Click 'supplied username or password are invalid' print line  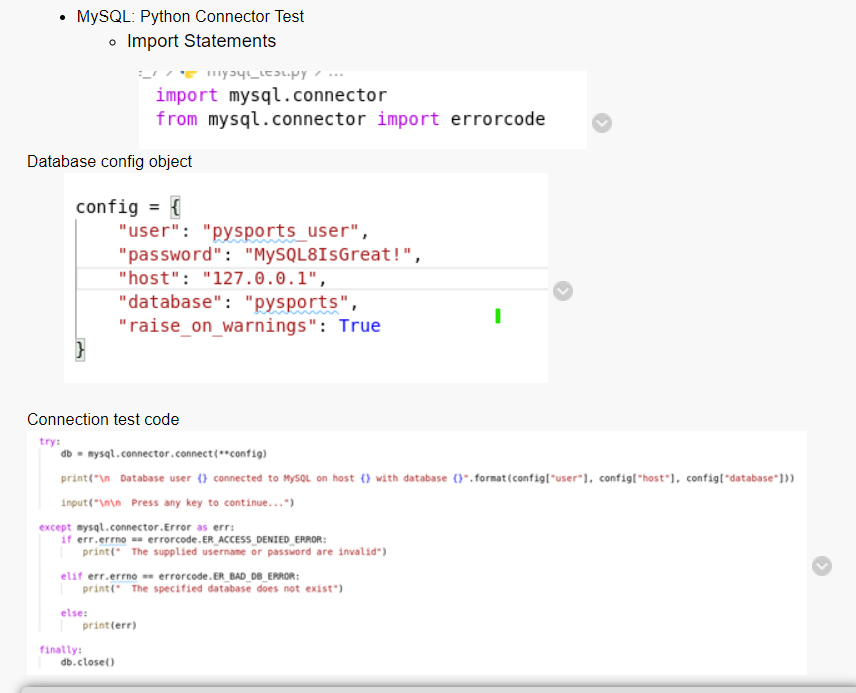tap(235, 552)
